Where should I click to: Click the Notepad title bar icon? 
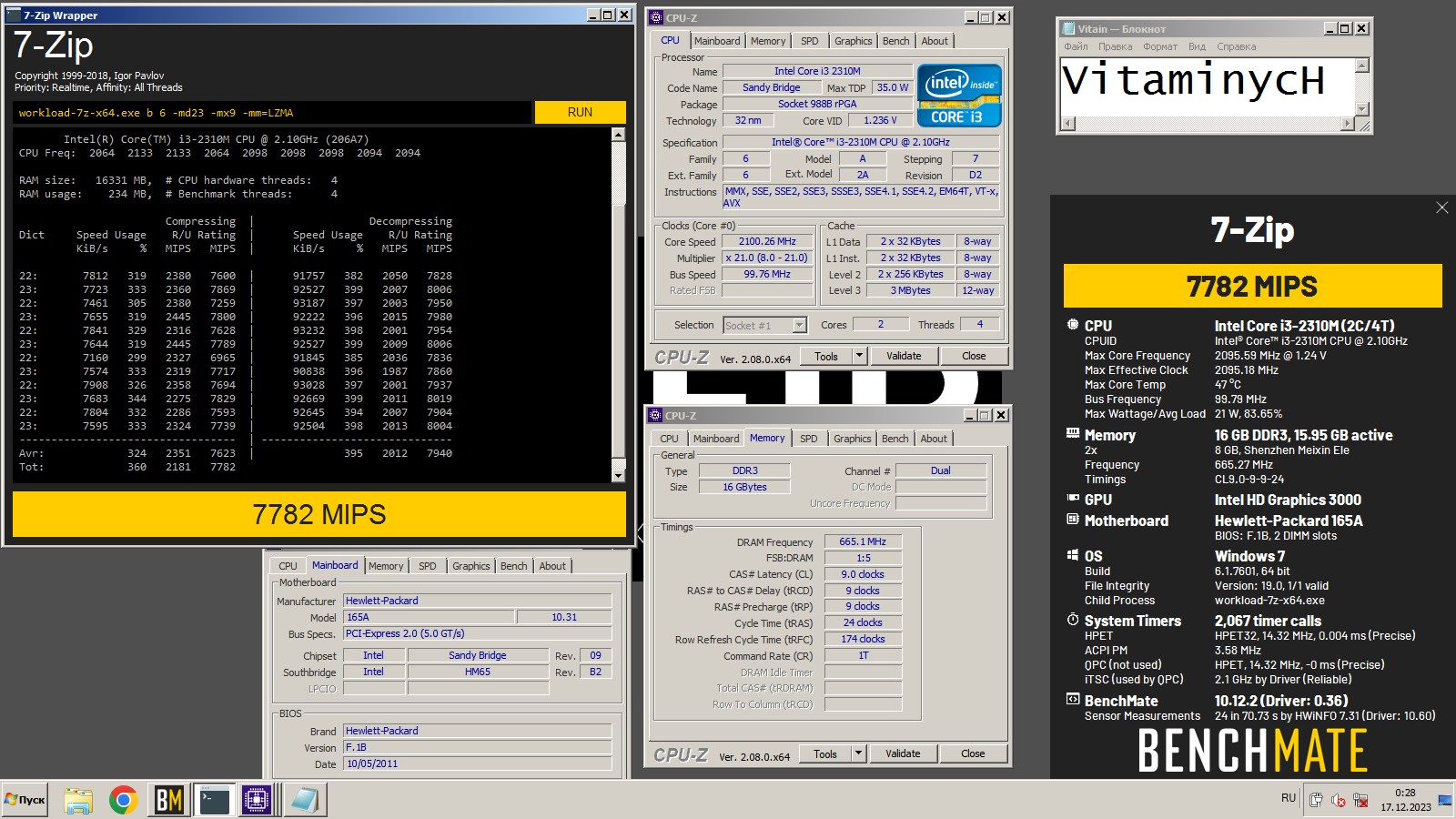(x=1067, y=28)
